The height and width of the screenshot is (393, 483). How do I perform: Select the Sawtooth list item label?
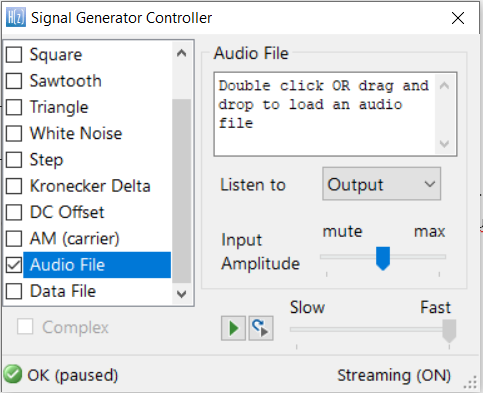(66, 81)
